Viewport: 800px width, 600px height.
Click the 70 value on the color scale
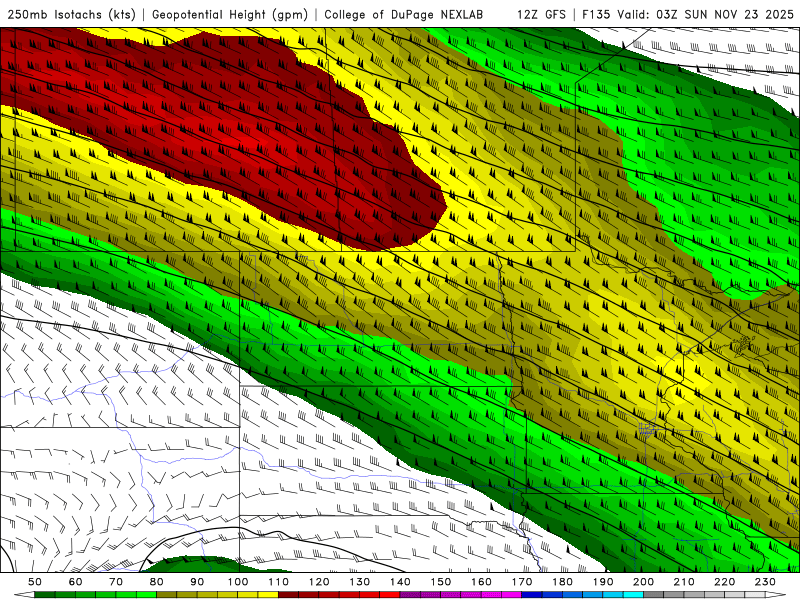[x=116, y=582]
